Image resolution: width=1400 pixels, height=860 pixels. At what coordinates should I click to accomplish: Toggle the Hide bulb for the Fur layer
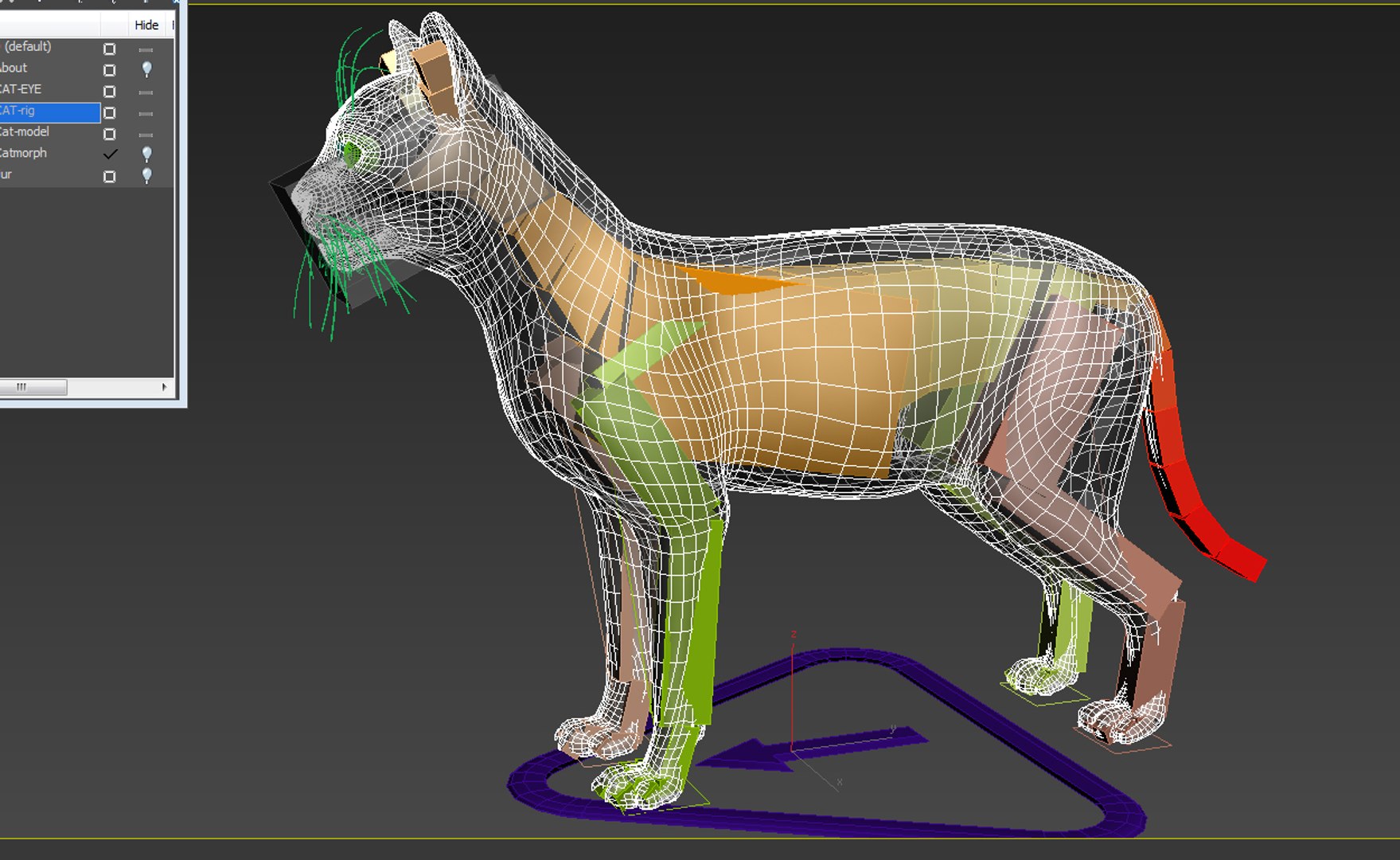[x=146, y=175]
